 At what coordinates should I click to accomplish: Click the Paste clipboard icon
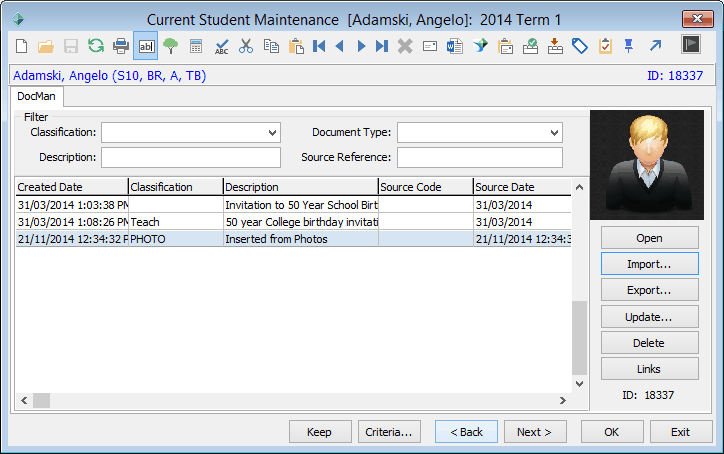point(296,46)
